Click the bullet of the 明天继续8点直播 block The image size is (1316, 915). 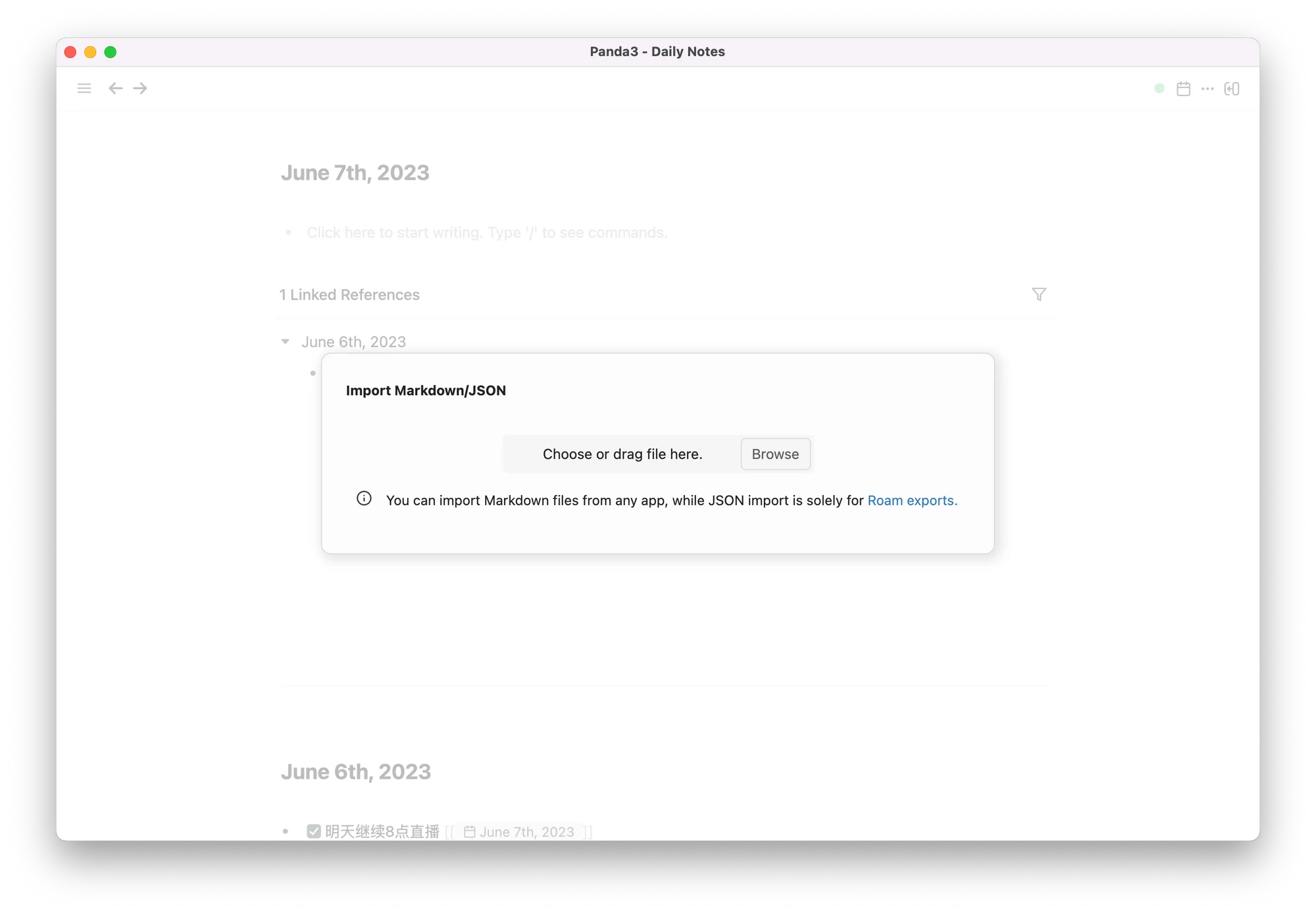click(286, 831)
